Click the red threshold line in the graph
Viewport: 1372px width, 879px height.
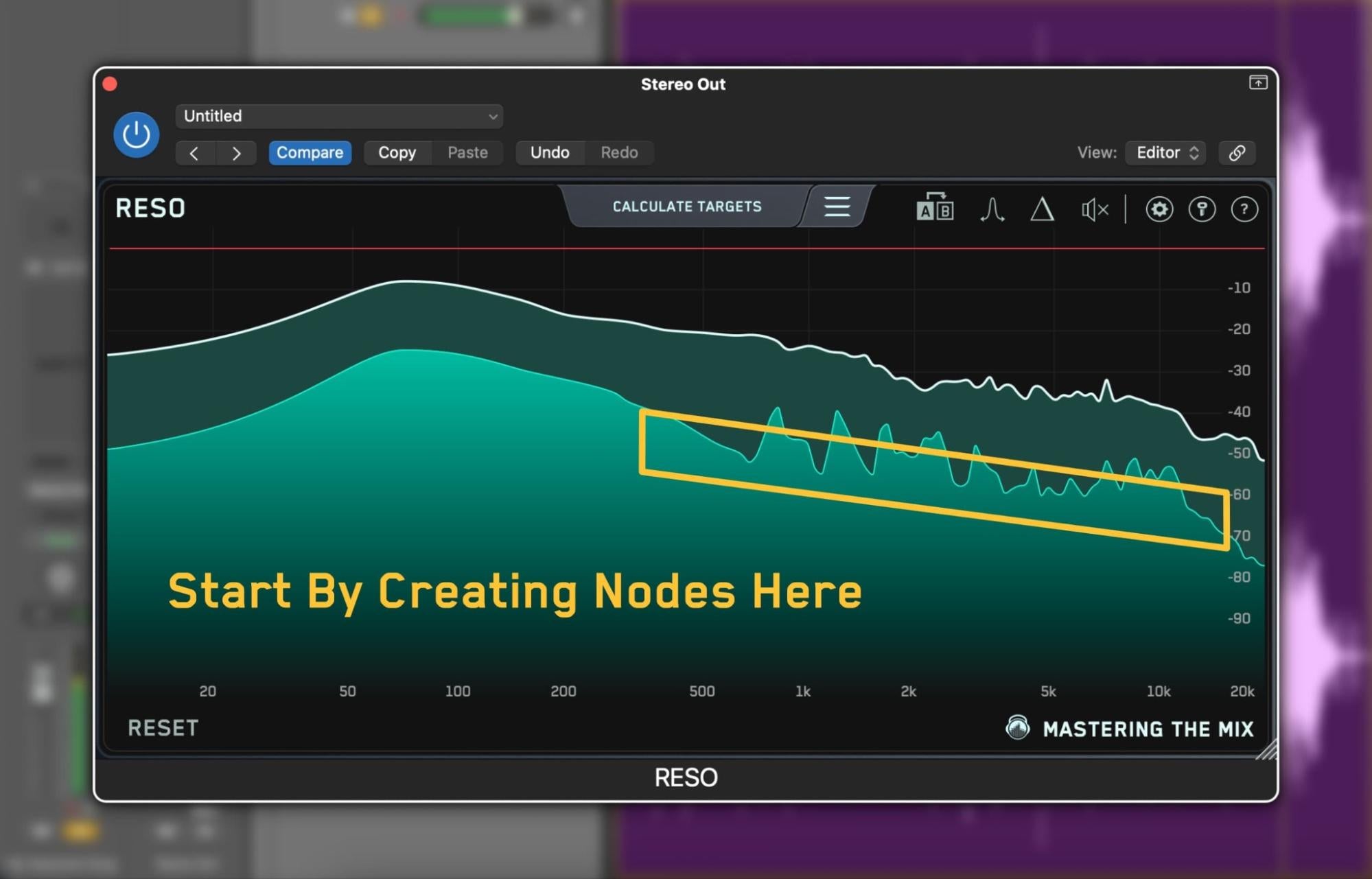click(x=686, y=248)
